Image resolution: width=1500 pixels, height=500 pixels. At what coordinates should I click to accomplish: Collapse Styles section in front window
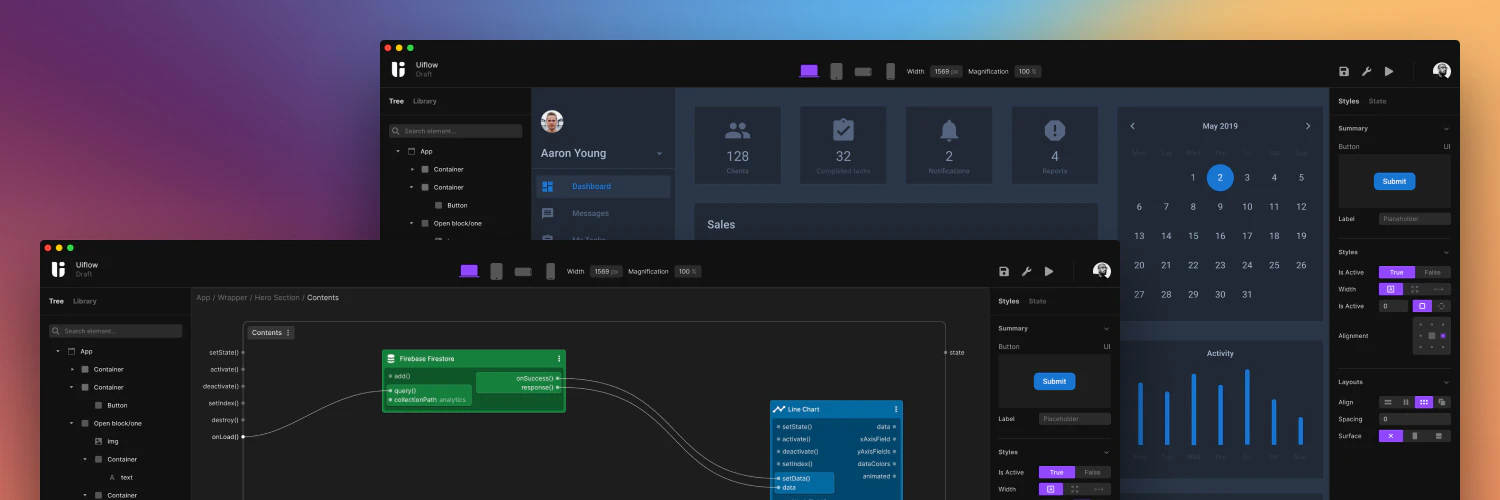(1106, 452)
